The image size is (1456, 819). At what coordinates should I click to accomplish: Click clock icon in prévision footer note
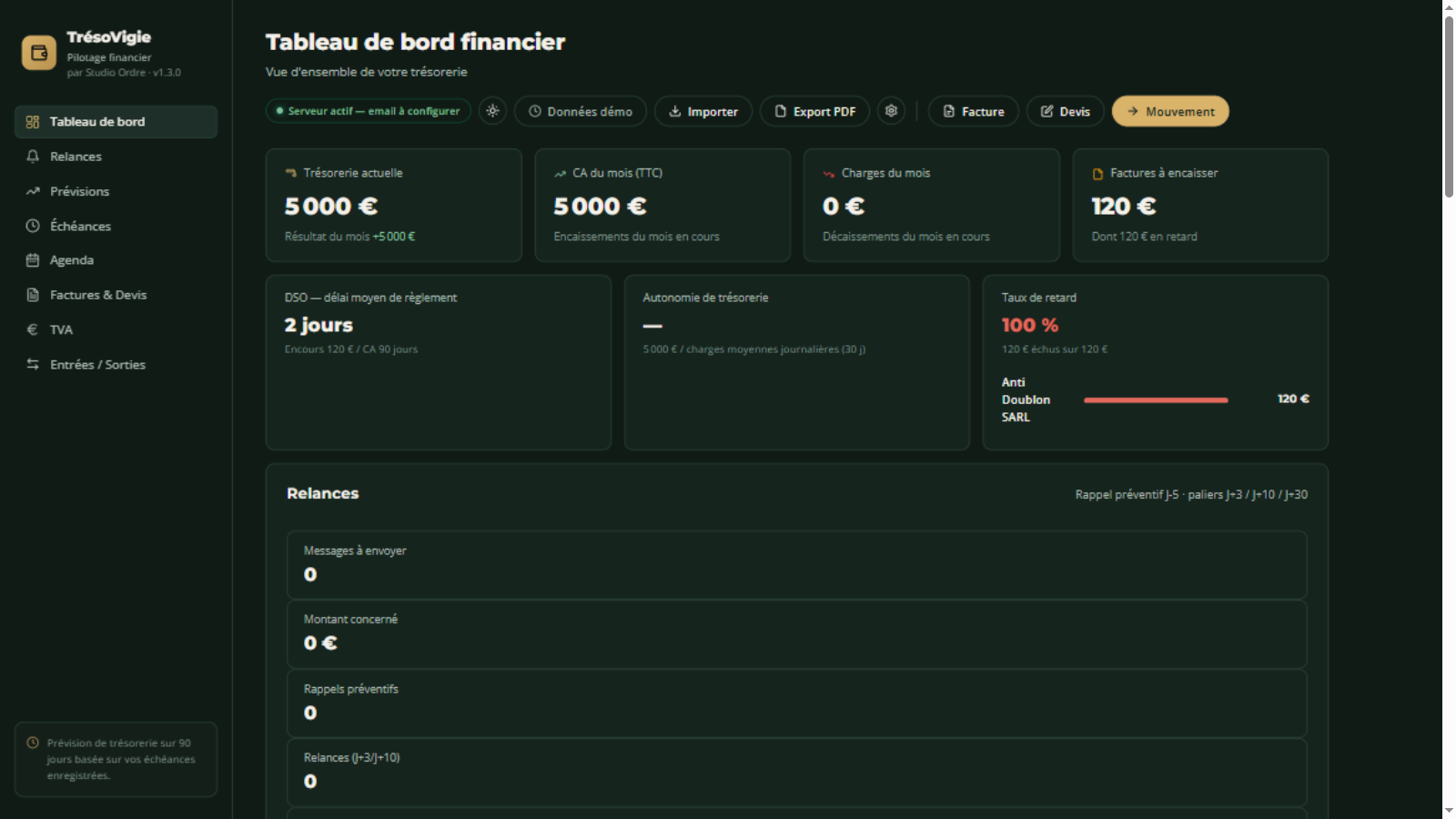click(33, 743)
